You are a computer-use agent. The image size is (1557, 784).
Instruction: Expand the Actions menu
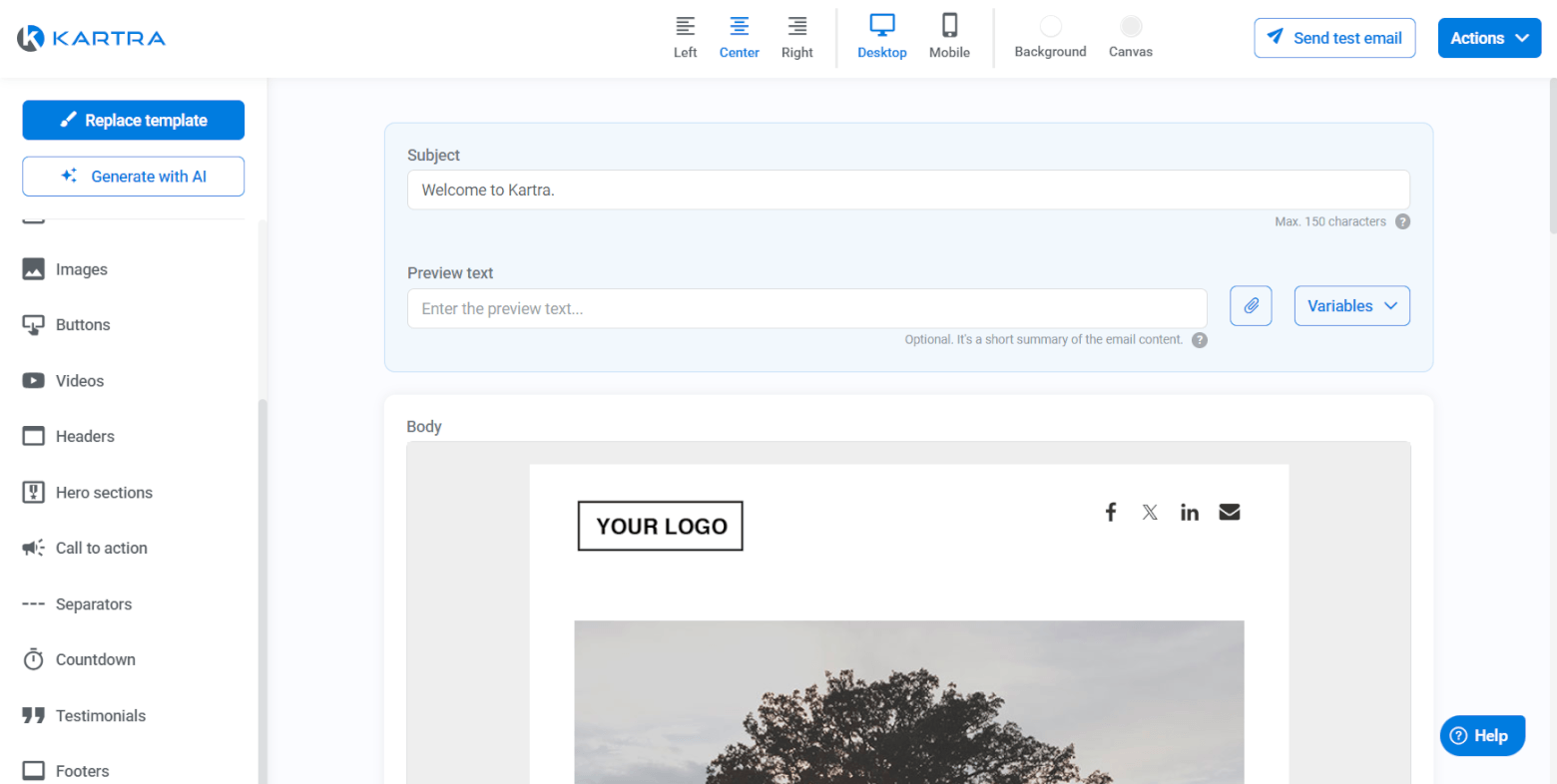1488,37
